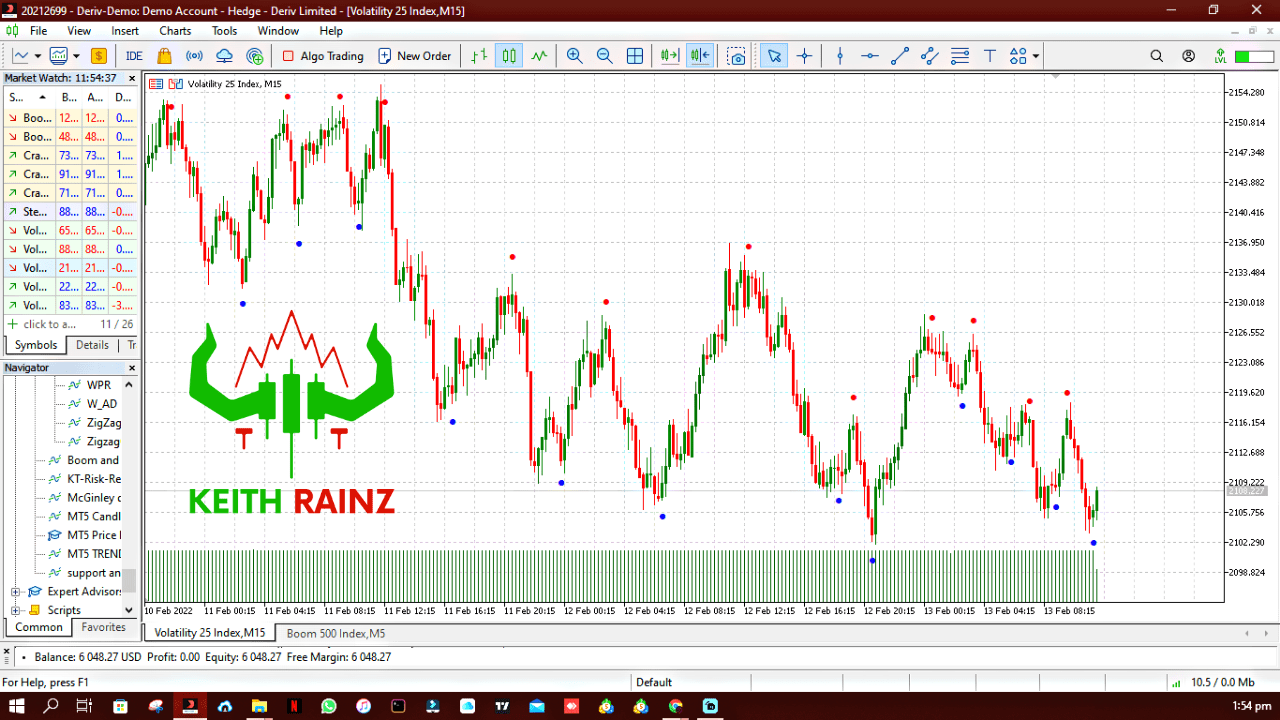Screen dimensions: 1280x720
Task: Open the Window menu
Action: 278,31
